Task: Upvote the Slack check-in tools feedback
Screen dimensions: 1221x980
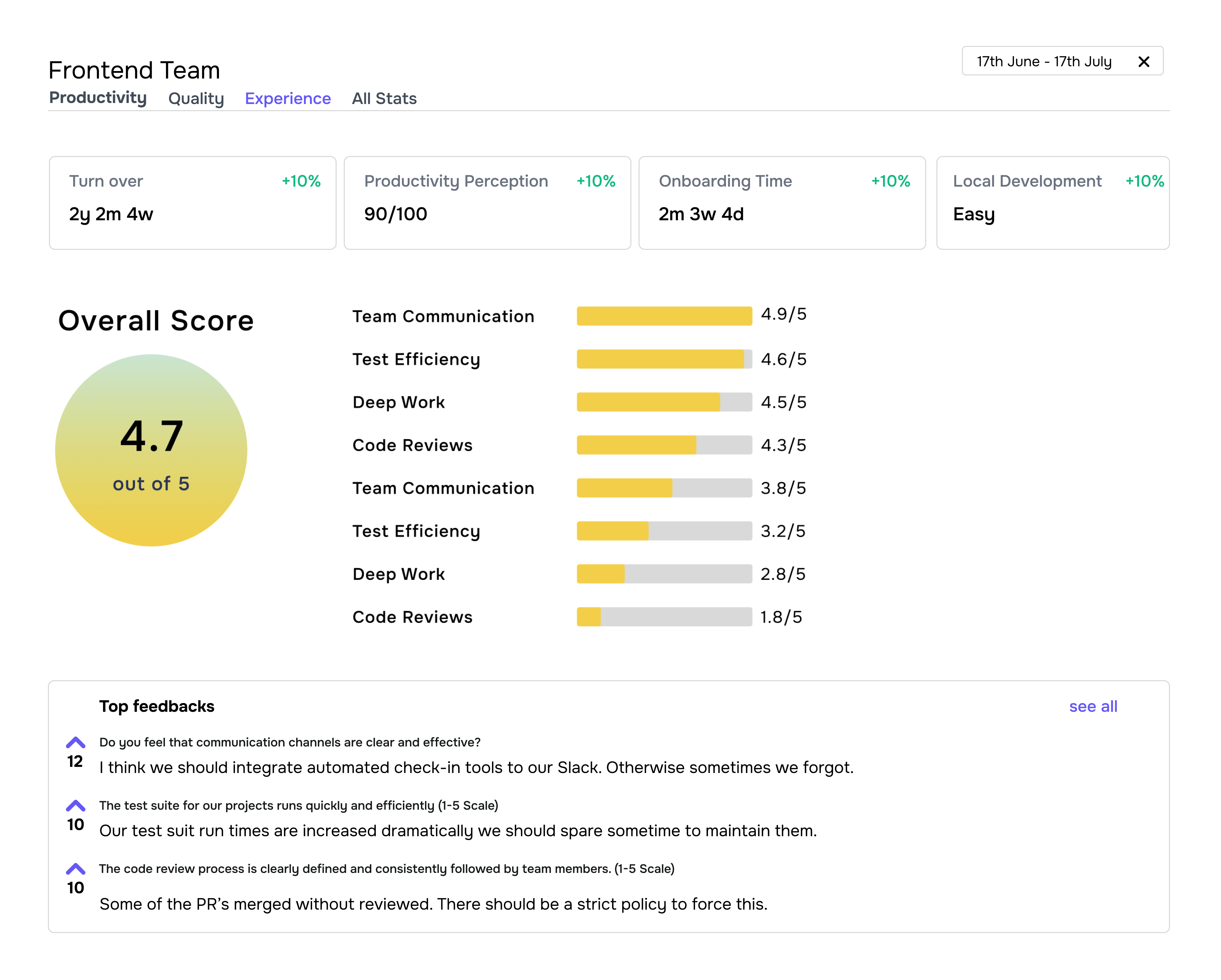Action: [75, 742]
